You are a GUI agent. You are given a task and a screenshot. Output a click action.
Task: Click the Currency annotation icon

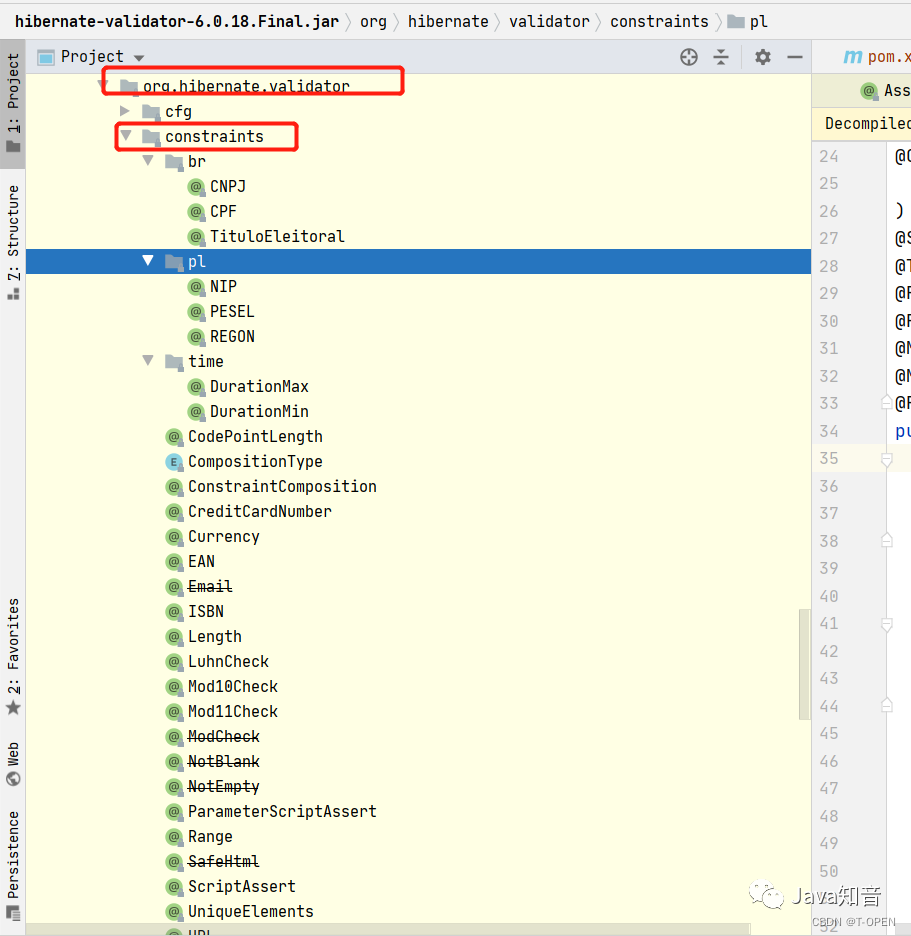coord(174,537)
